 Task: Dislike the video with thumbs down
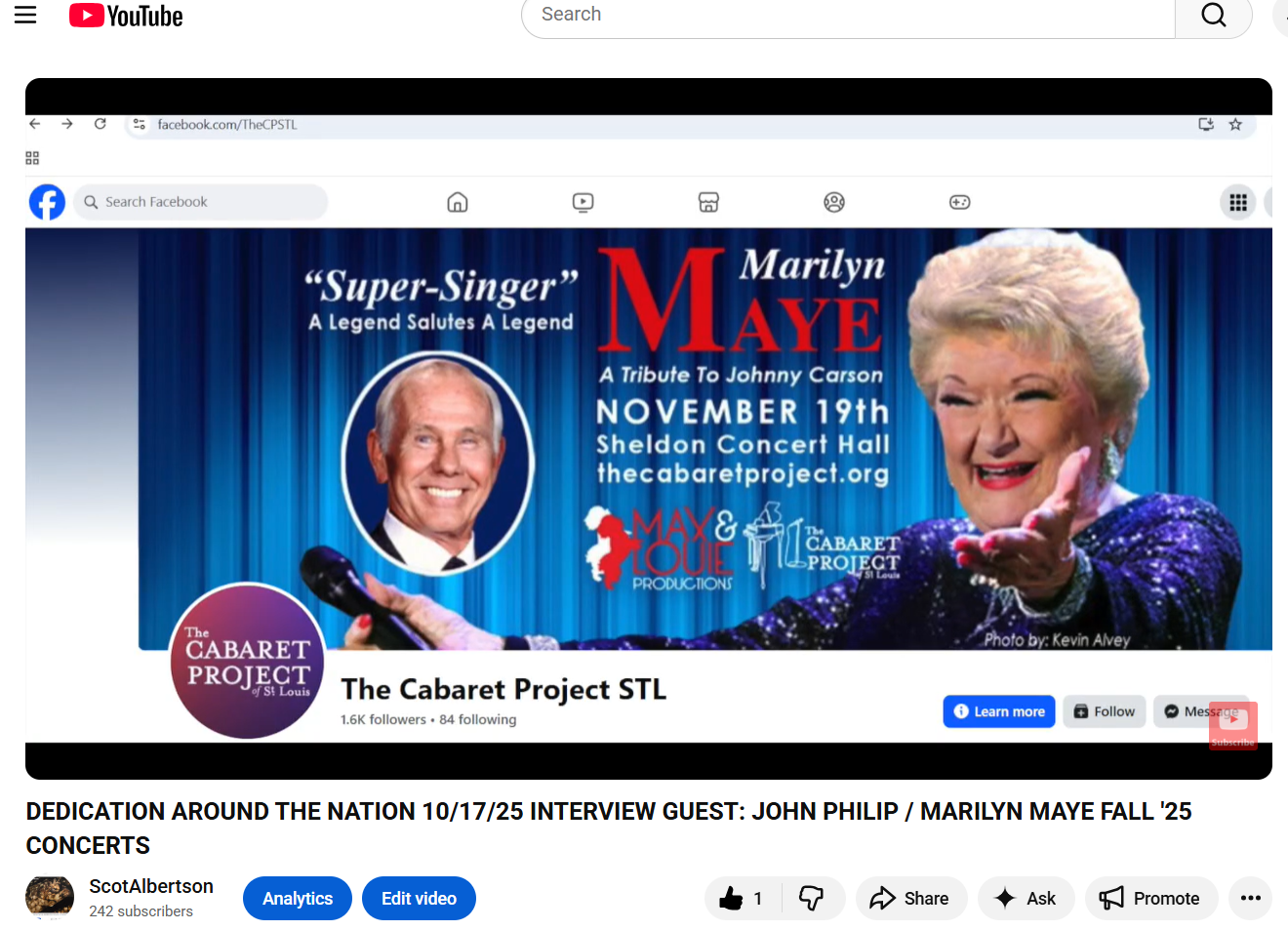[x=812, y=899]
